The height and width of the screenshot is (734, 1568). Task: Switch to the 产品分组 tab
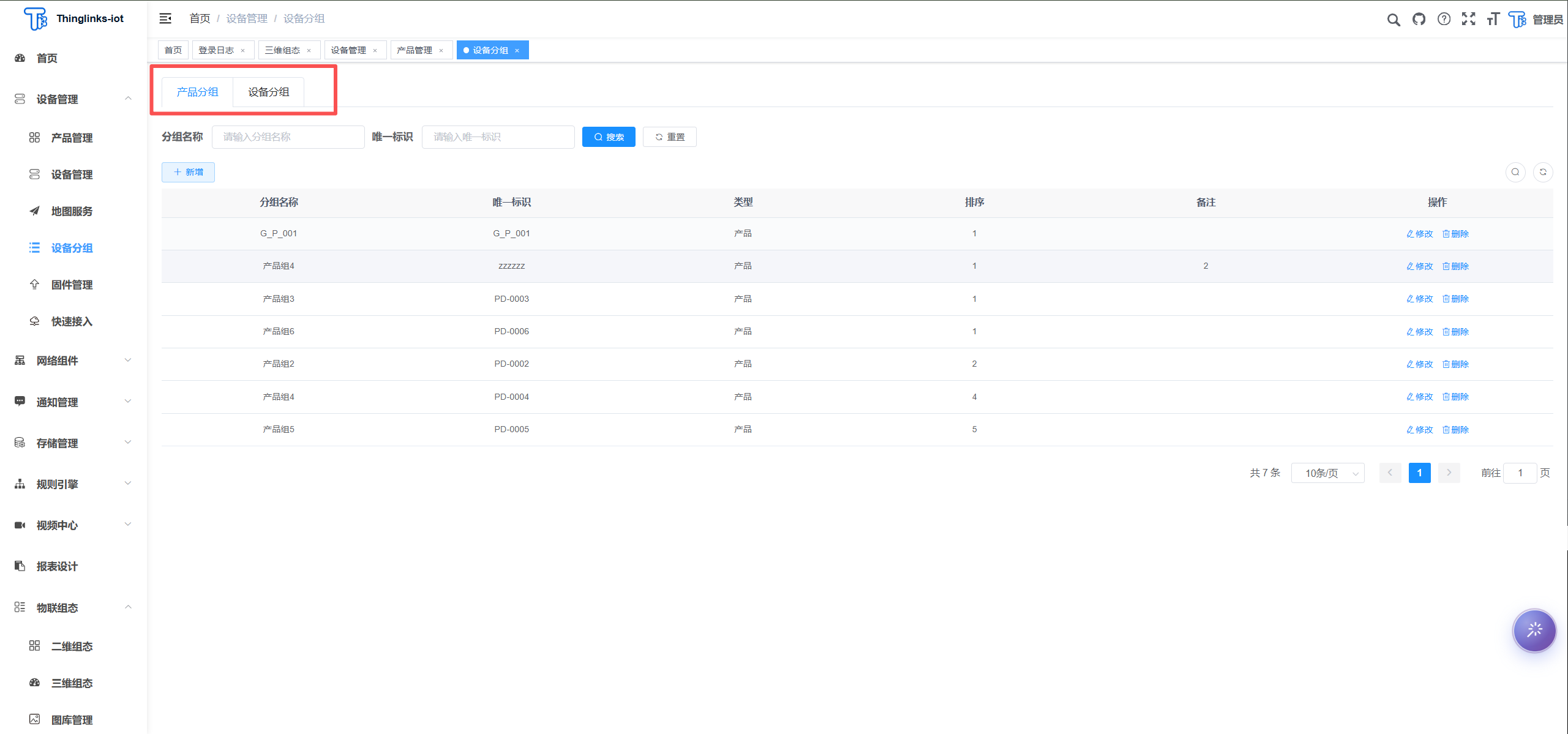click(197, 92)
